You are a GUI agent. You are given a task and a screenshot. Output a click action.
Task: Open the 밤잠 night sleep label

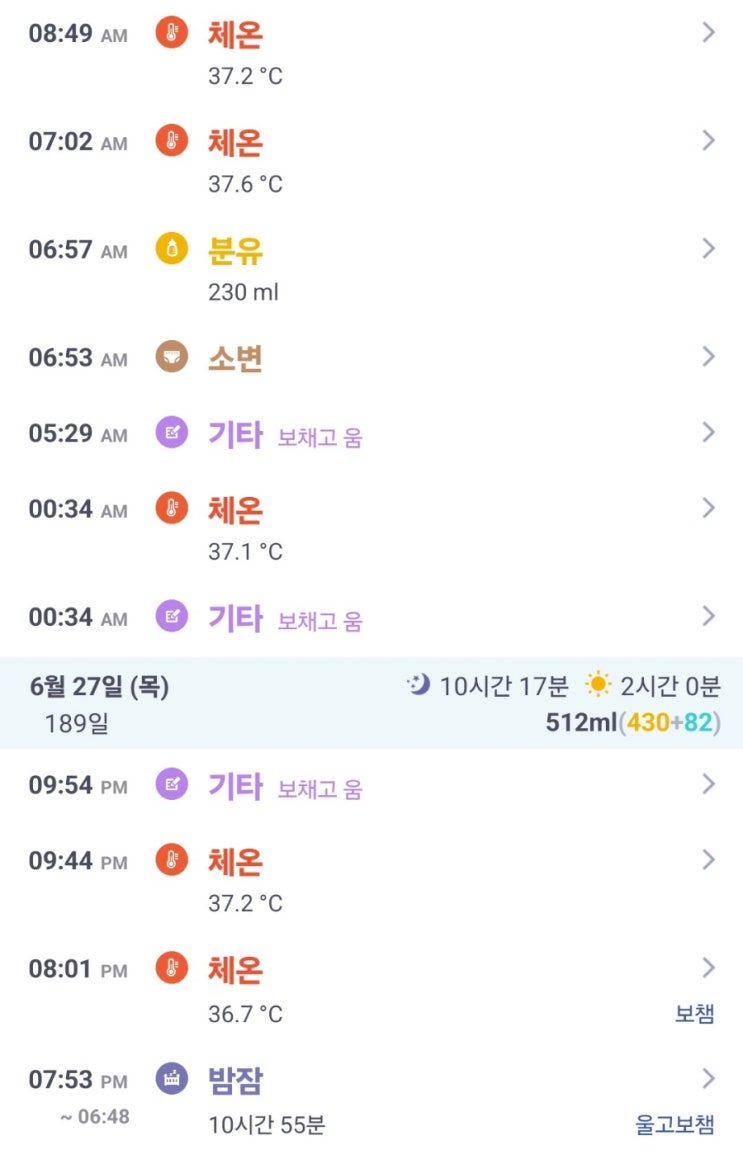235,1080
